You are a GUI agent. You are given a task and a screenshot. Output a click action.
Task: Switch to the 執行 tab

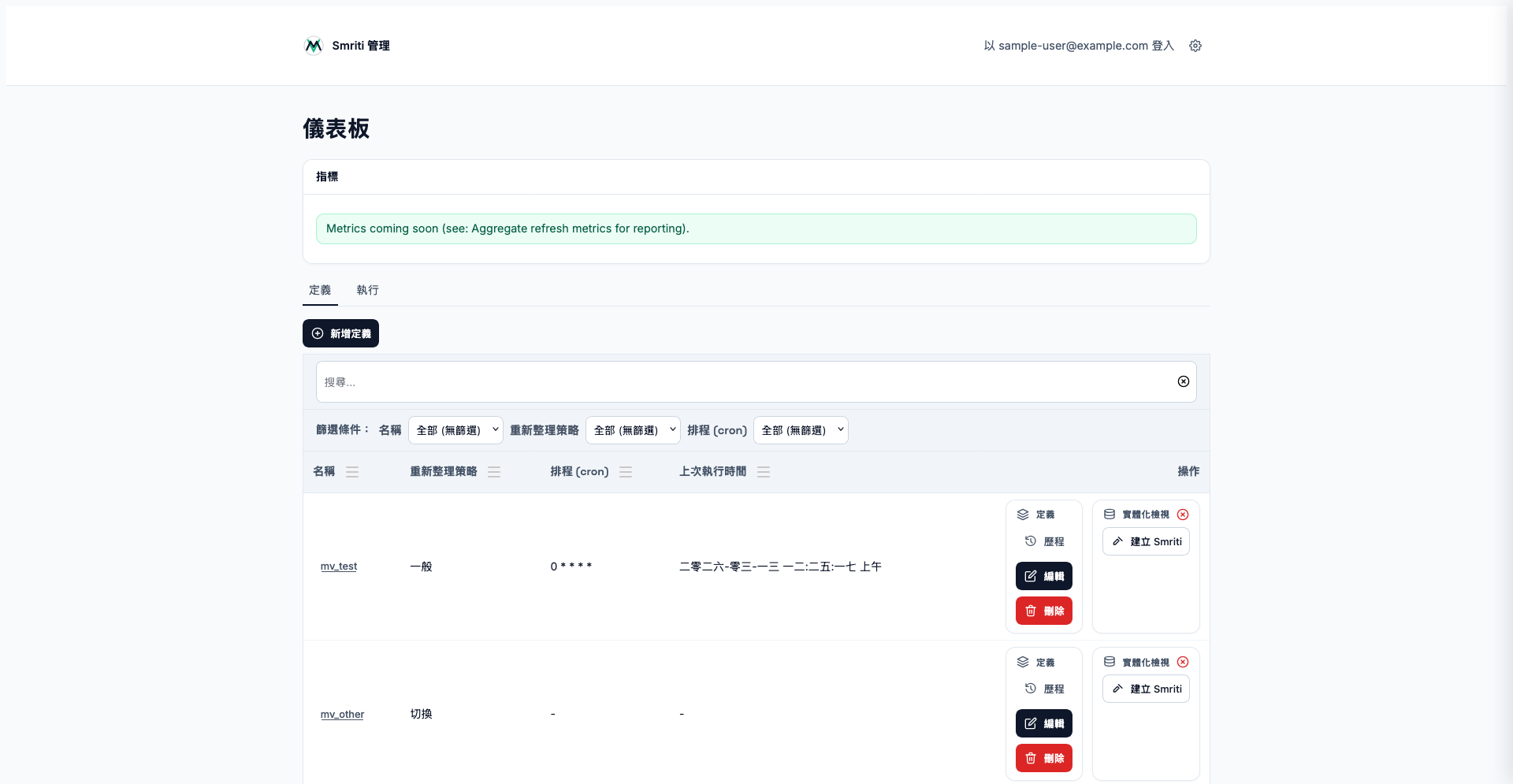click(367, 290)
